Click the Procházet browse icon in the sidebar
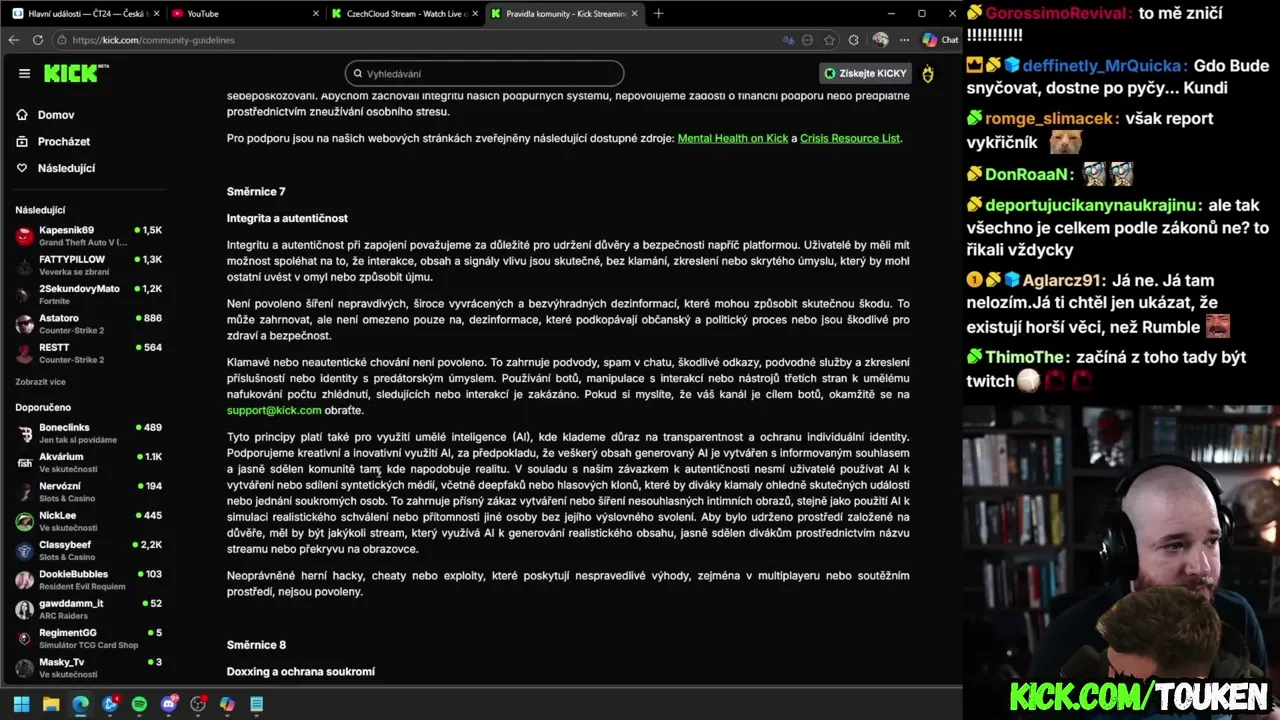The width and height of the screenshot is (1280, 720). (22, 141)
